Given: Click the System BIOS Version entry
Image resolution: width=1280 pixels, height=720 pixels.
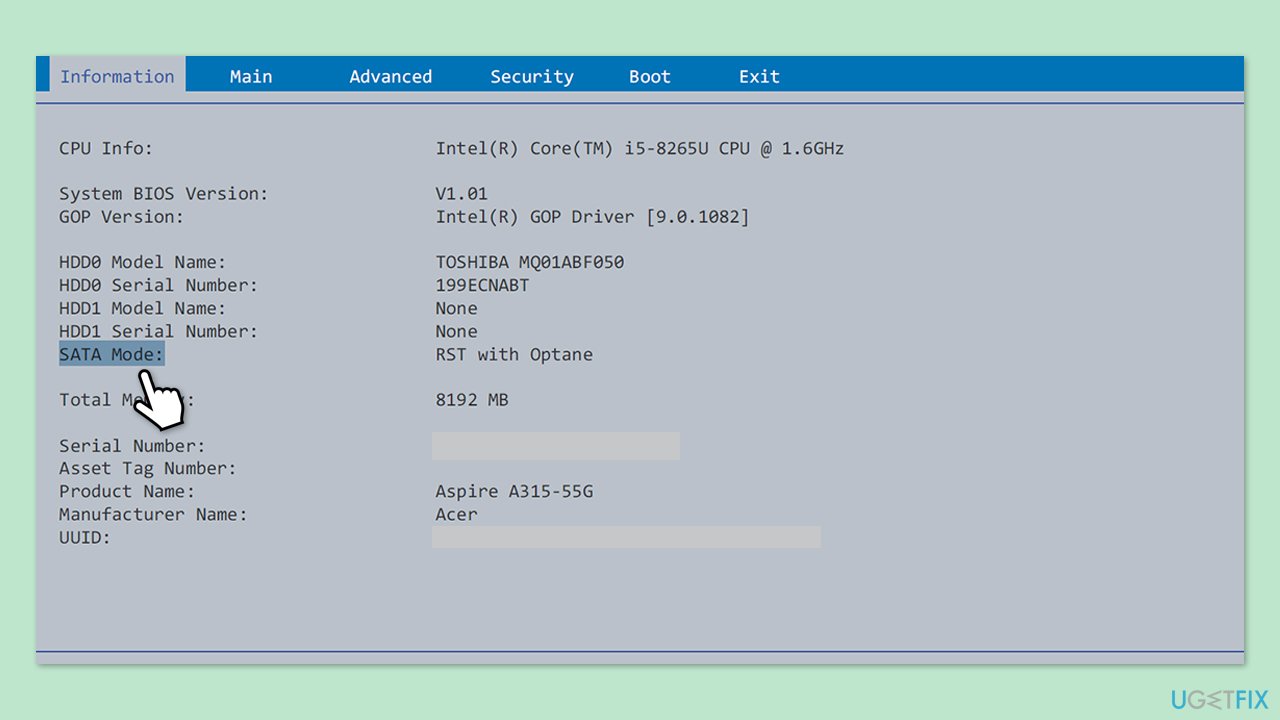Looking at the screenshot, I should 163,193.
